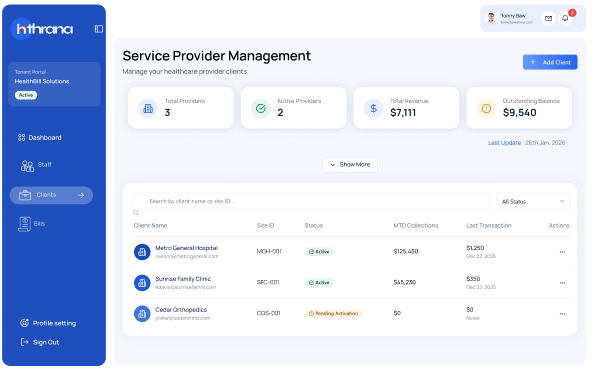The width and height of the screenshot is (596, 373).
Task: Click the Bills document icon
Action: point(24,224)
